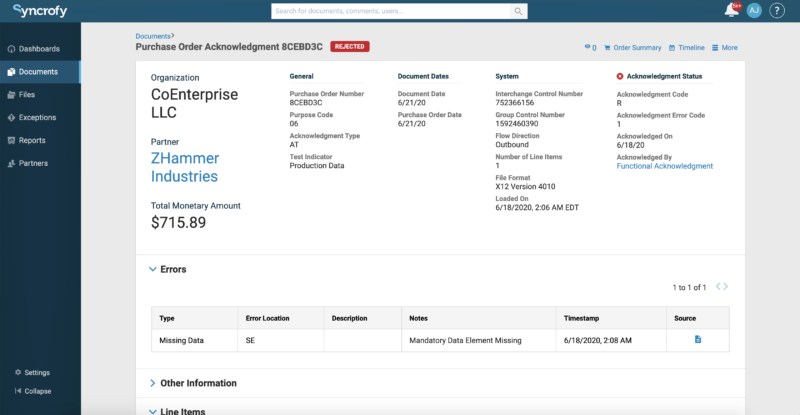
Task: Click the search magnifier icon
Action: tap(519, 11)
